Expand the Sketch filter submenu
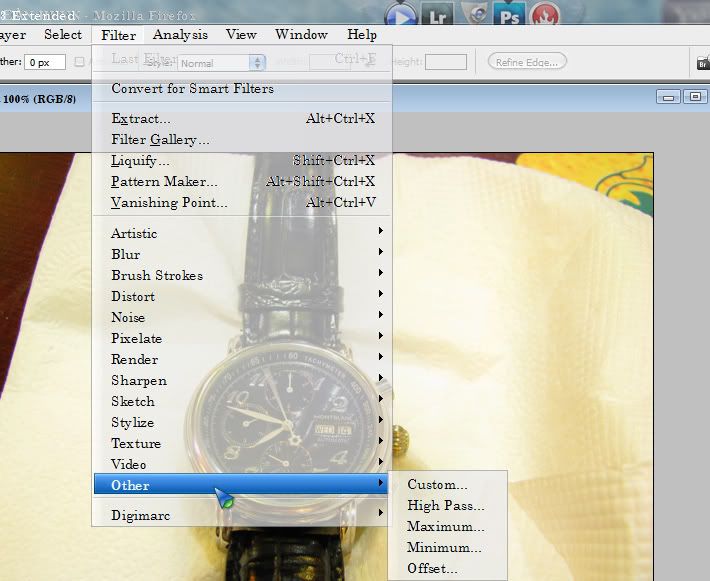 click(241, 401)
